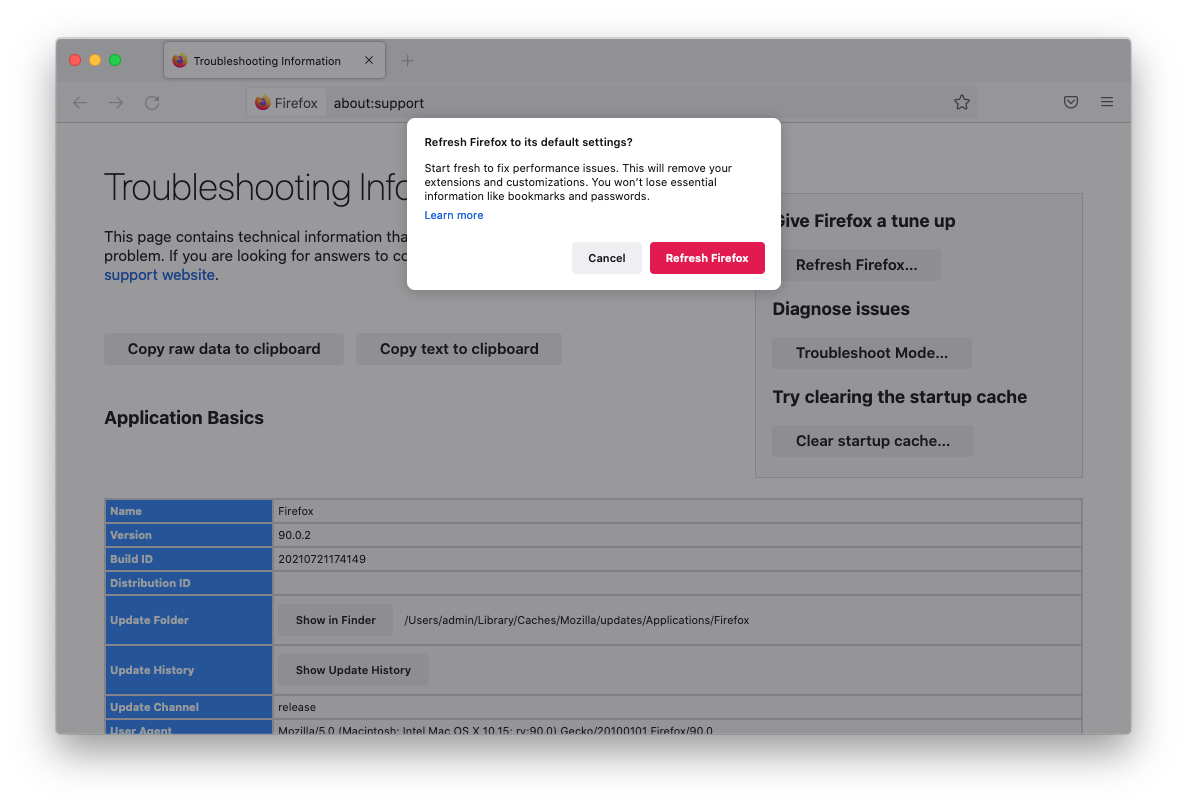
Task: Confirm with the Refresh Firefox red button
Action: pos(707,258)
